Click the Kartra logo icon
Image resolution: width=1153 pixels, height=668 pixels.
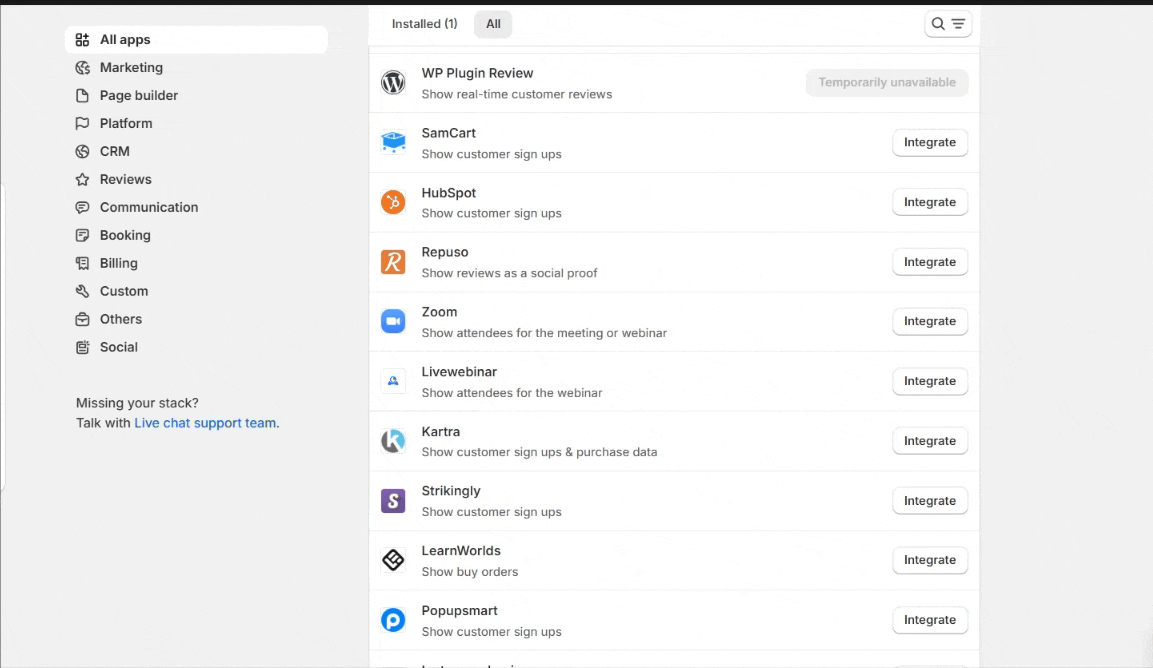coord(393,441)
